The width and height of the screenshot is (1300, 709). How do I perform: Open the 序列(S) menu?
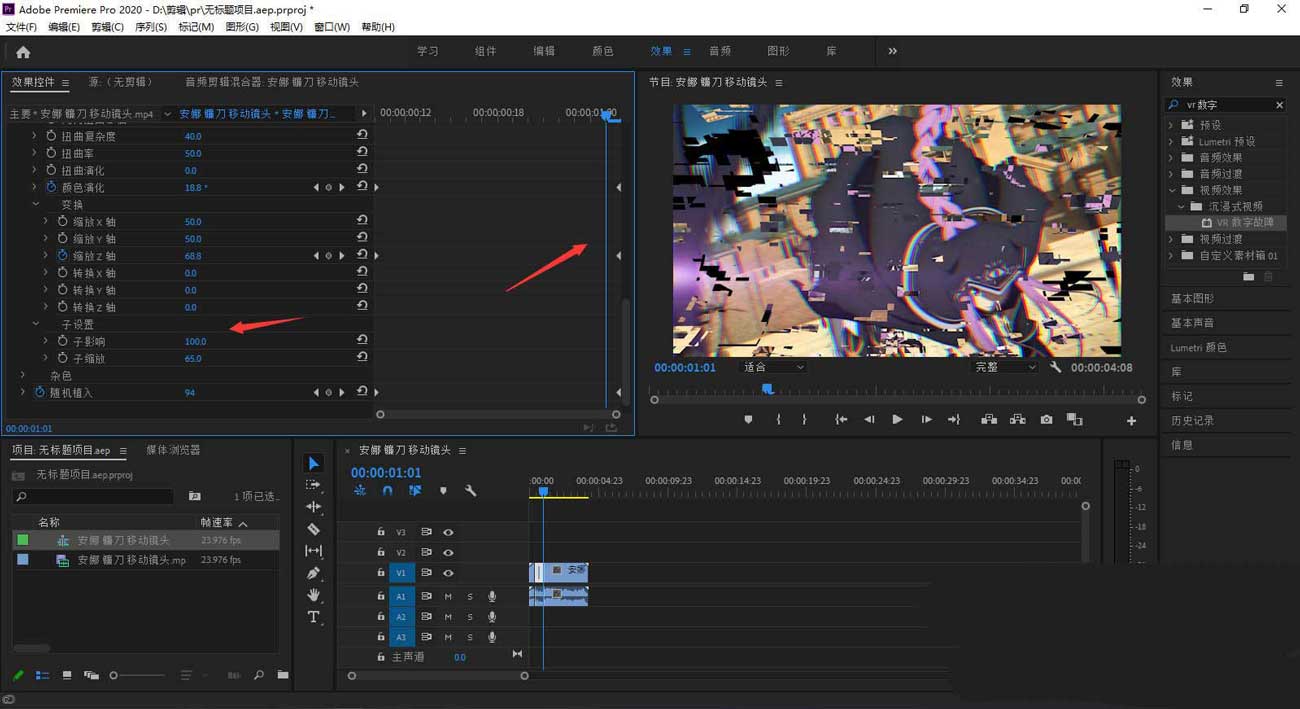click(x=150, y=27)
